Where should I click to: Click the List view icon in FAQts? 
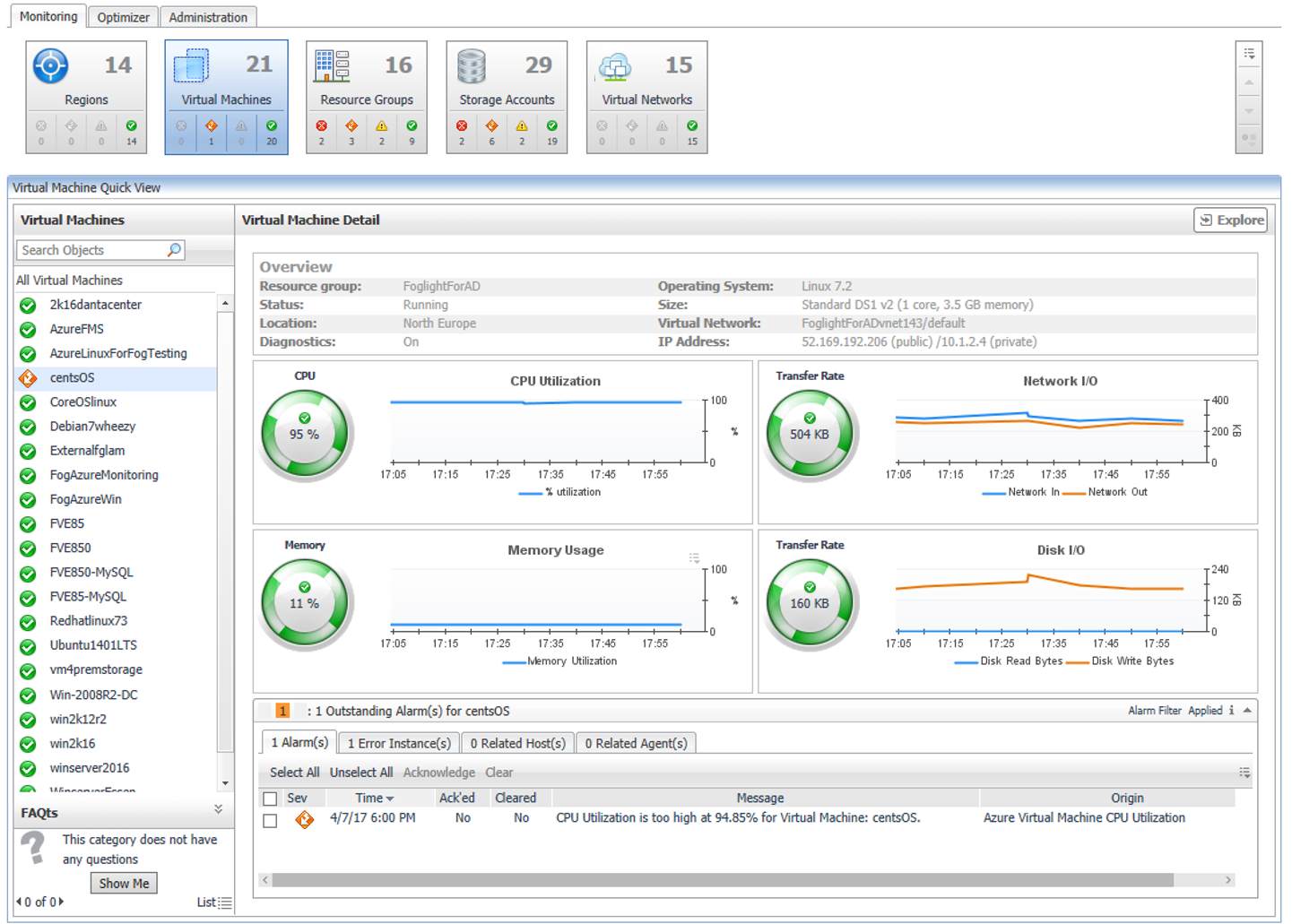point(225,902)
